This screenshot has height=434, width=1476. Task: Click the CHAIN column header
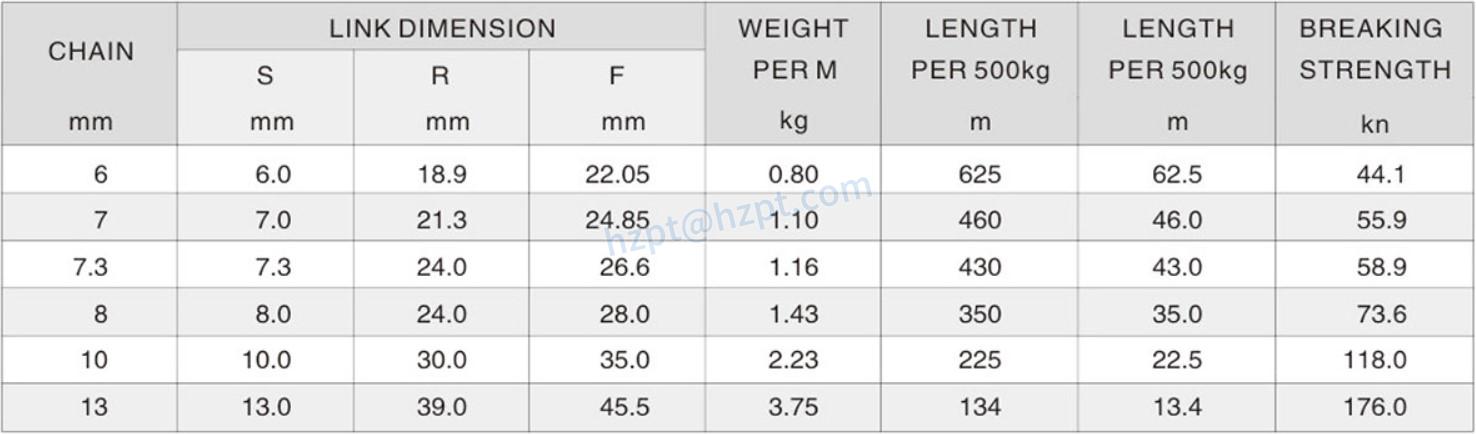[90, 52]
